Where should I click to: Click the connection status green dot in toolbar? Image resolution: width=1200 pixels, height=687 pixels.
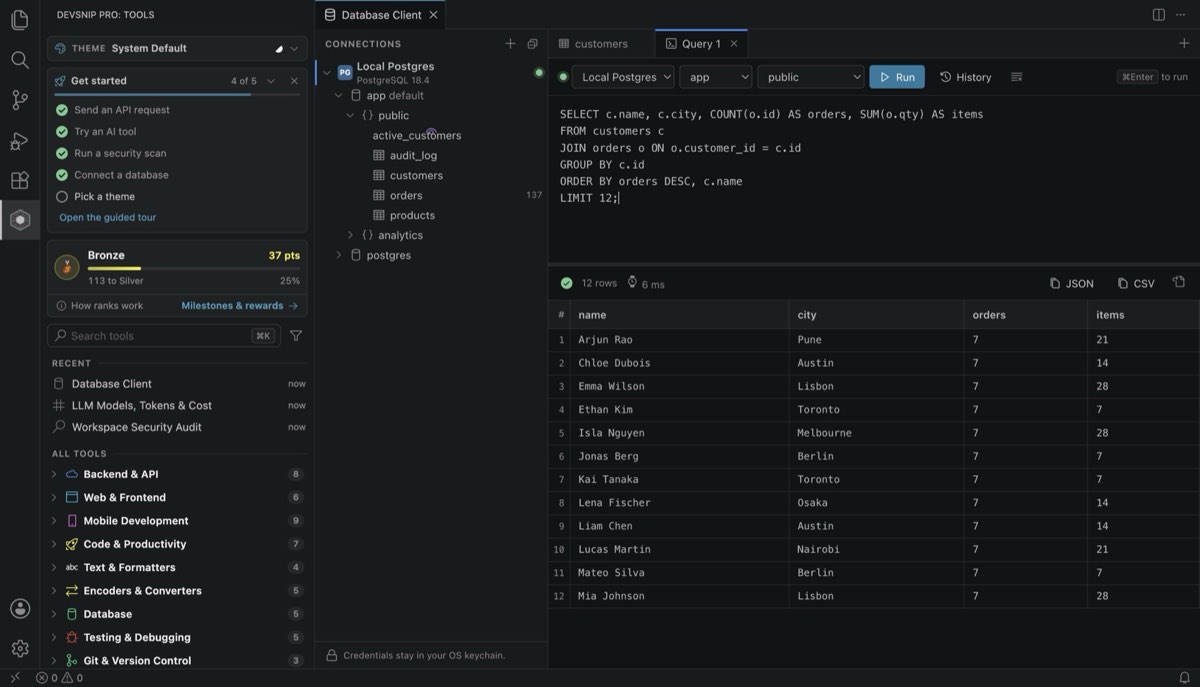coord(563,77)
